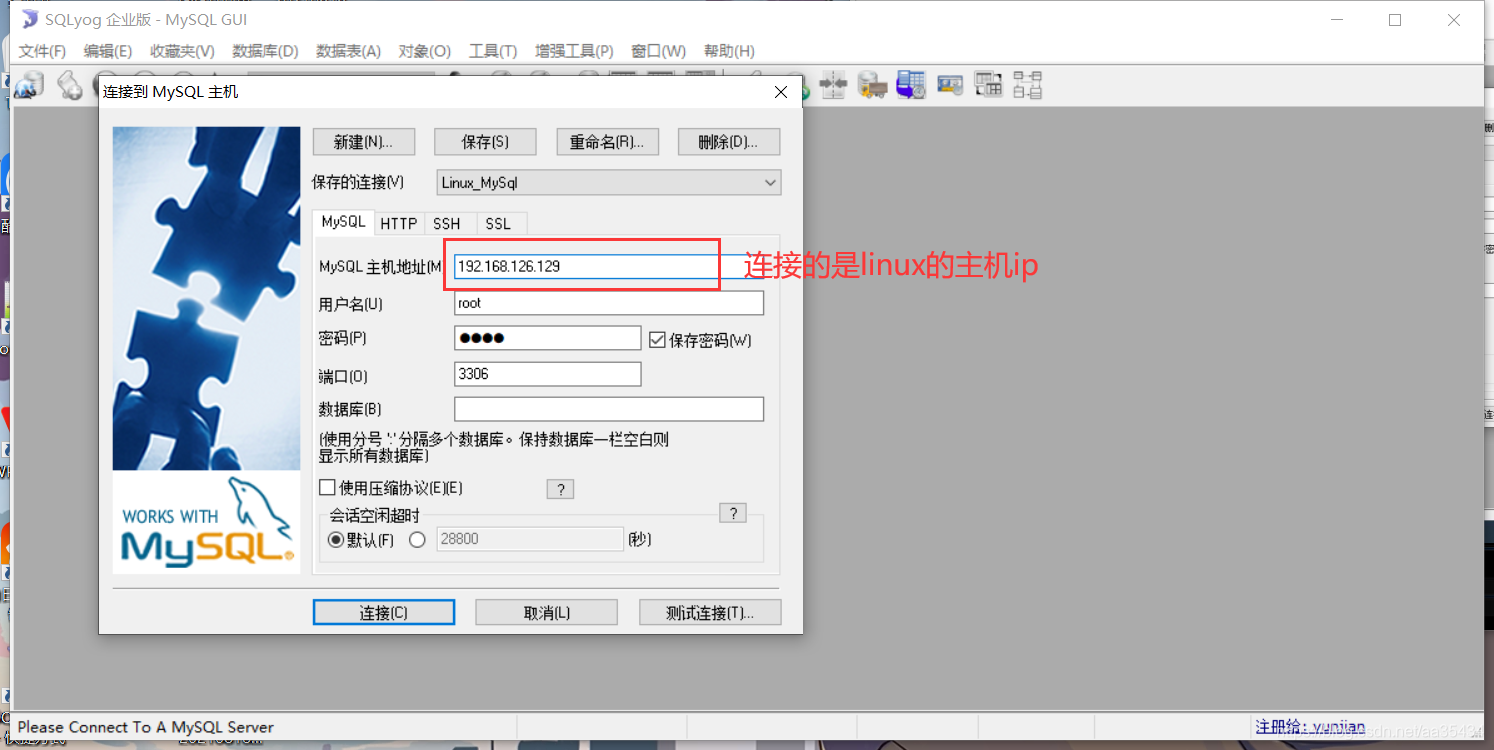
Task: Click the 密码 password field
Action: point(547,338)
